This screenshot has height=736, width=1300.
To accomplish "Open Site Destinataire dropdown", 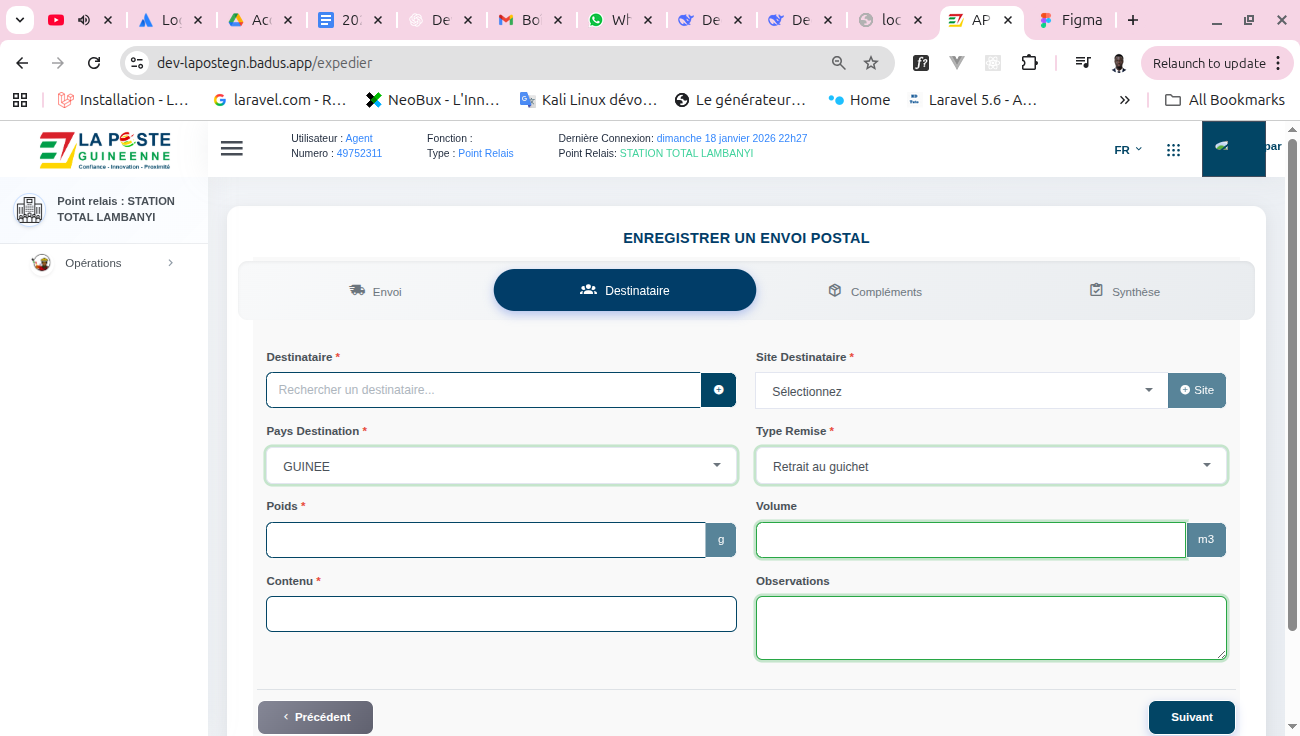I will (960, 391).
